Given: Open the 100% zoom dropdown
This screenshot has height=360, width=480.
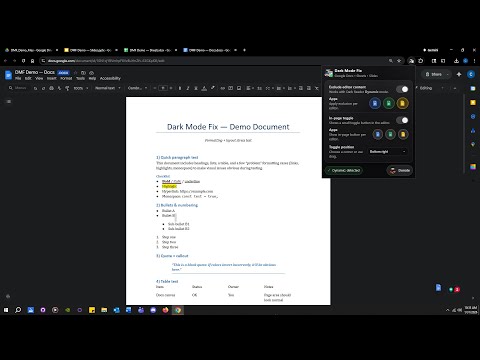Looking at the screenshot, I should 81,88.
